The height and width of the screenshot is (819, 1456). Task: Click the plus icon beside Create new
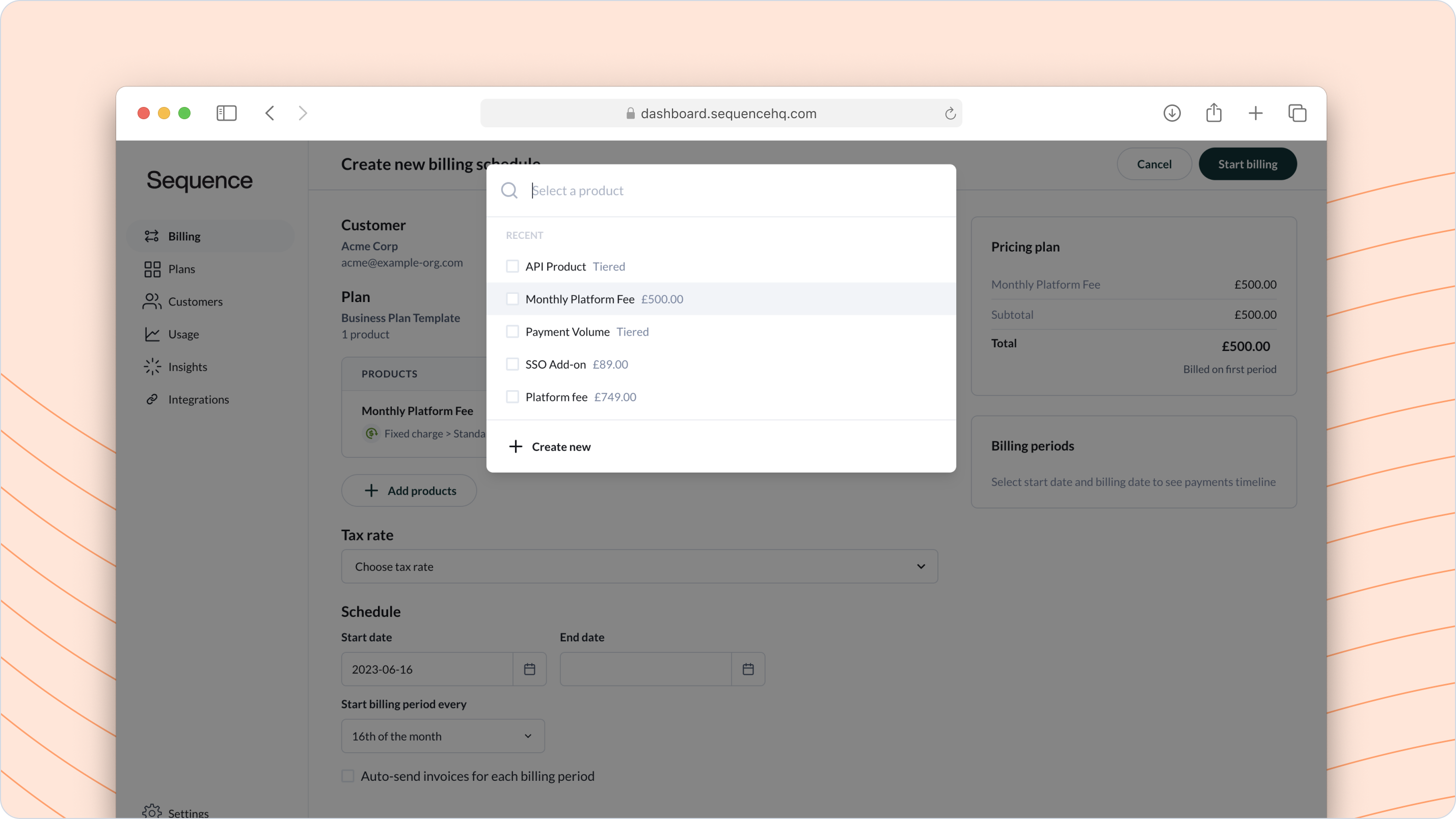[516, 447]
